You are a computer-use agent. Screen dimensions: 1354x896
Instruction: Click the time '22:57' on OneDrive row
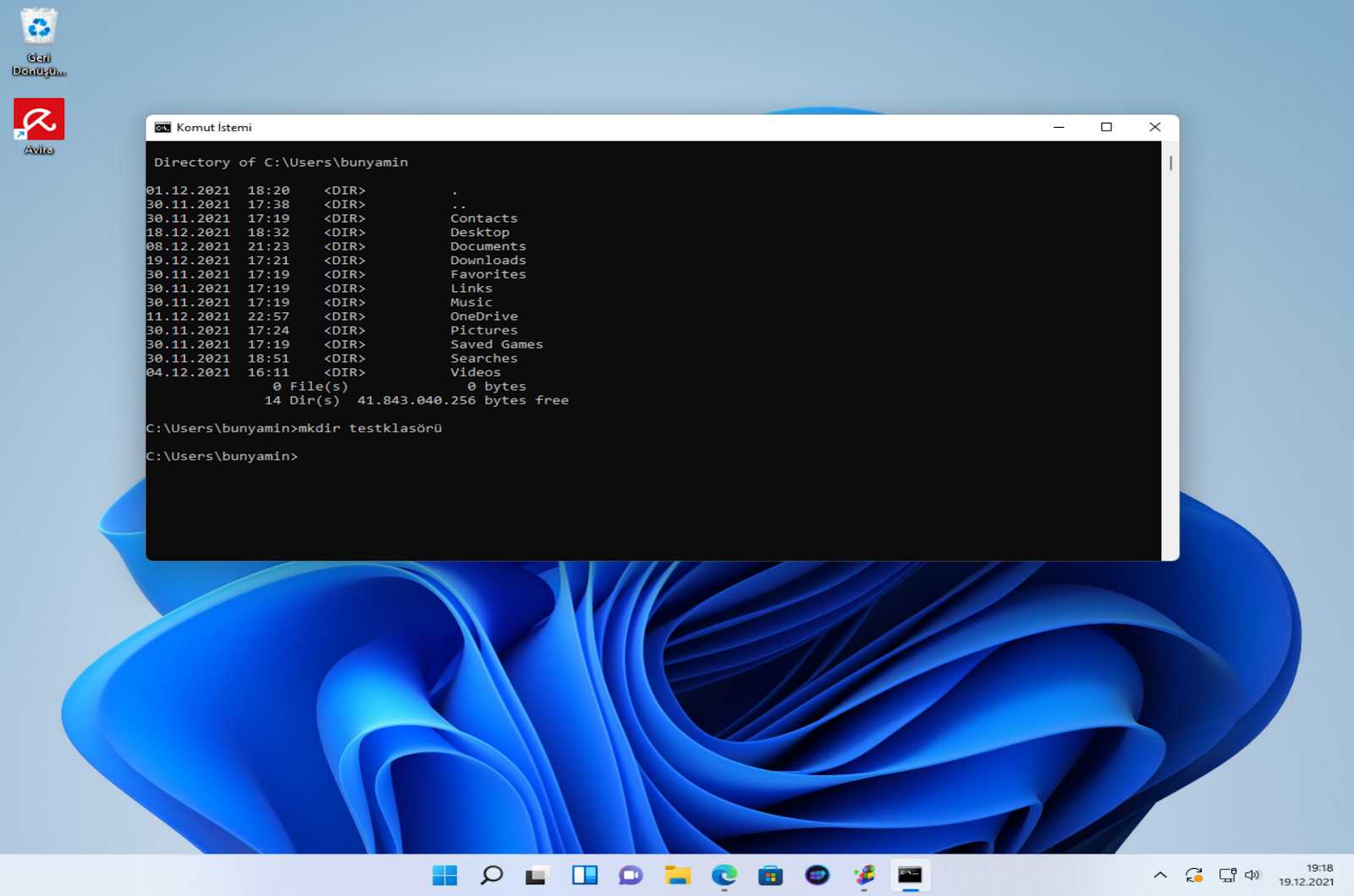[268, 316]
